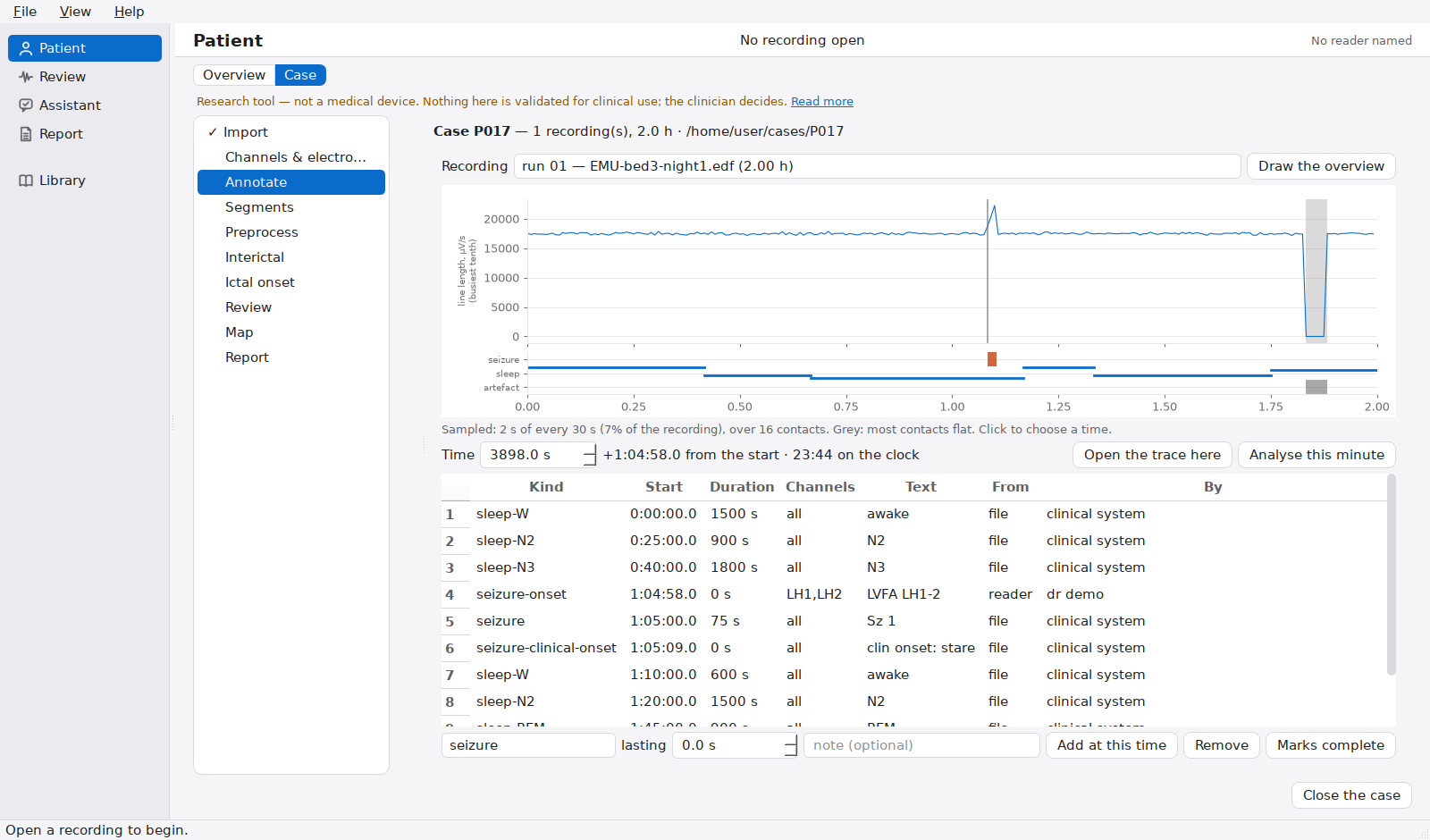1430x840 pixels.
Task: Click Open the trace here
Action: coord(1152,455)
